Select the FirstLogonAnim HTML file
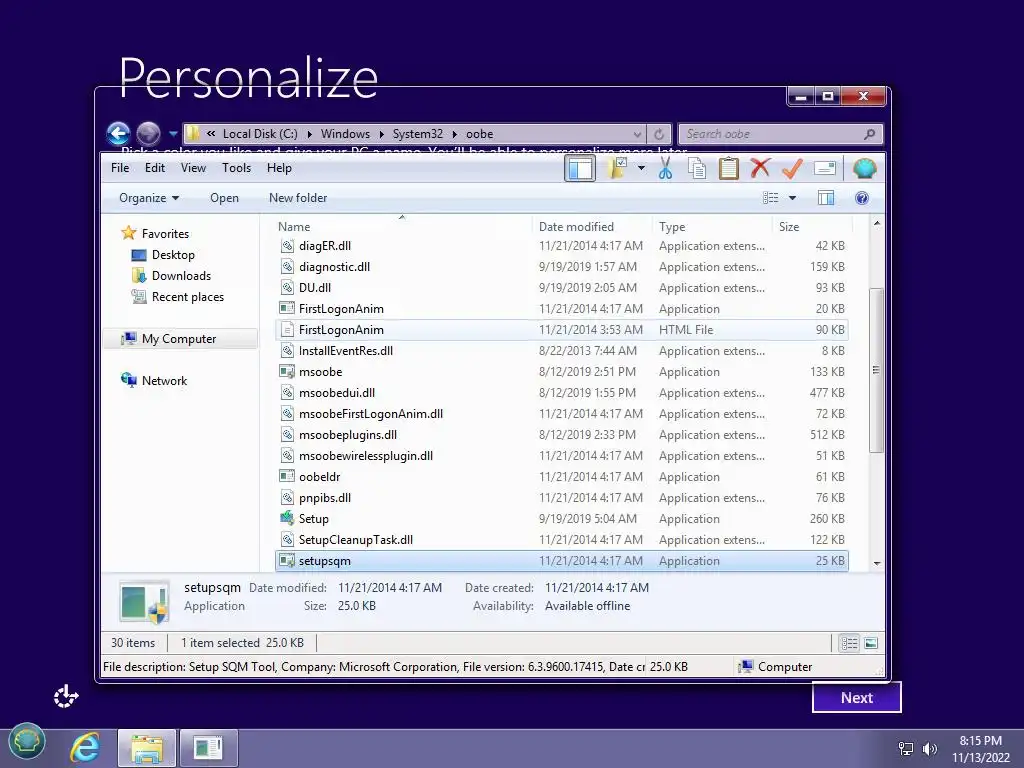The height and width of the screenshot is (768, 1024). click(x=562, y=330)
